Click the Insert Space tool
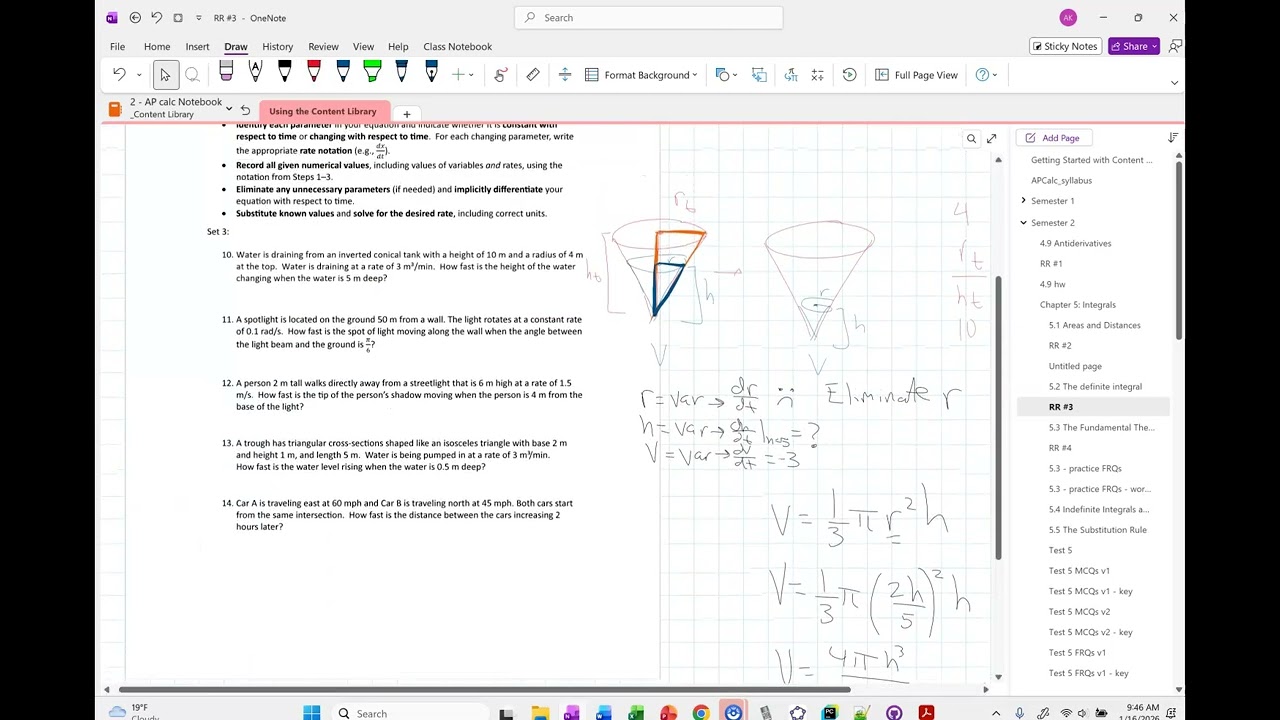 (x=565, y=75)
